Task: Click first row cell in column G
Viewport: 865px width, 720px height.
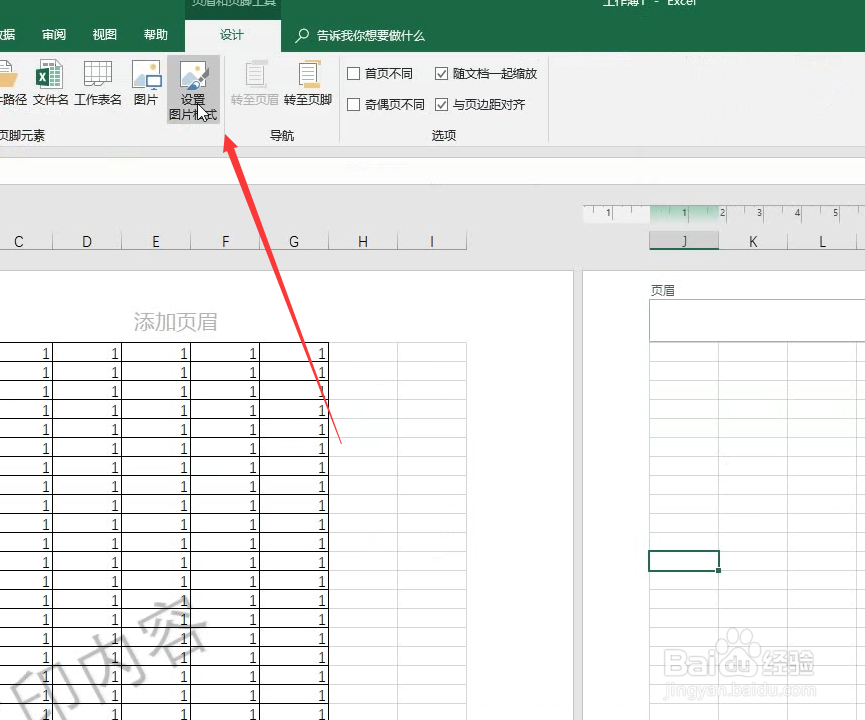Action: tap(294, 353)
